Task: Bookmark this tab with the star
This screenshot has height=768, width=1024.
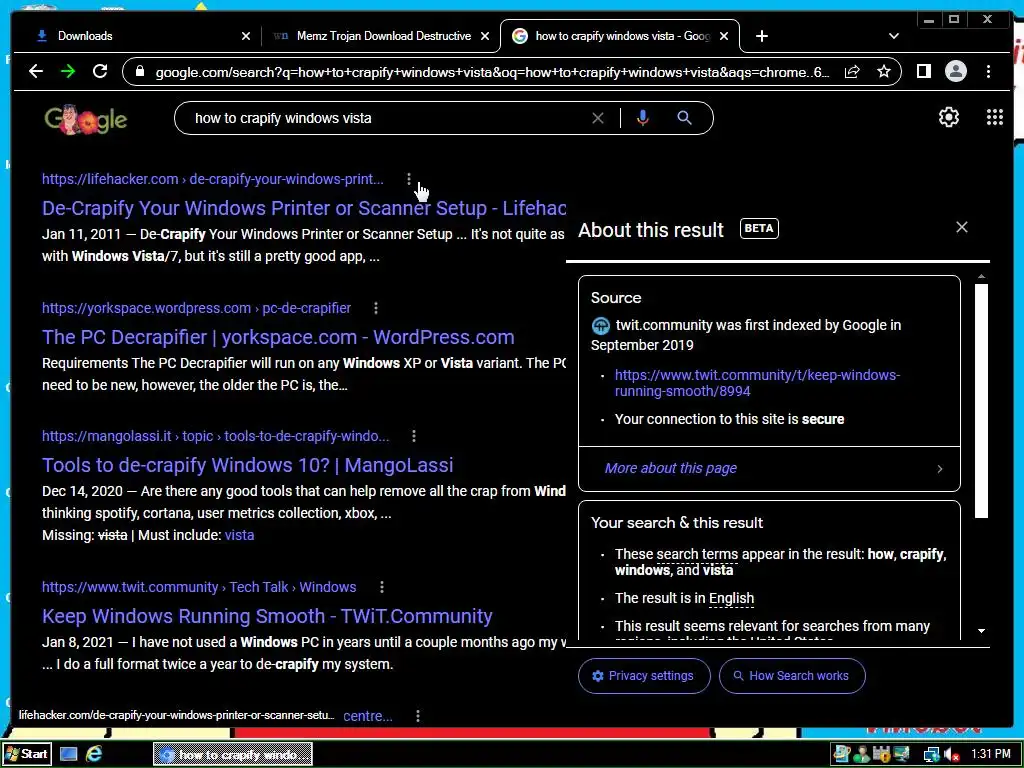Action: tap(884, 71)
